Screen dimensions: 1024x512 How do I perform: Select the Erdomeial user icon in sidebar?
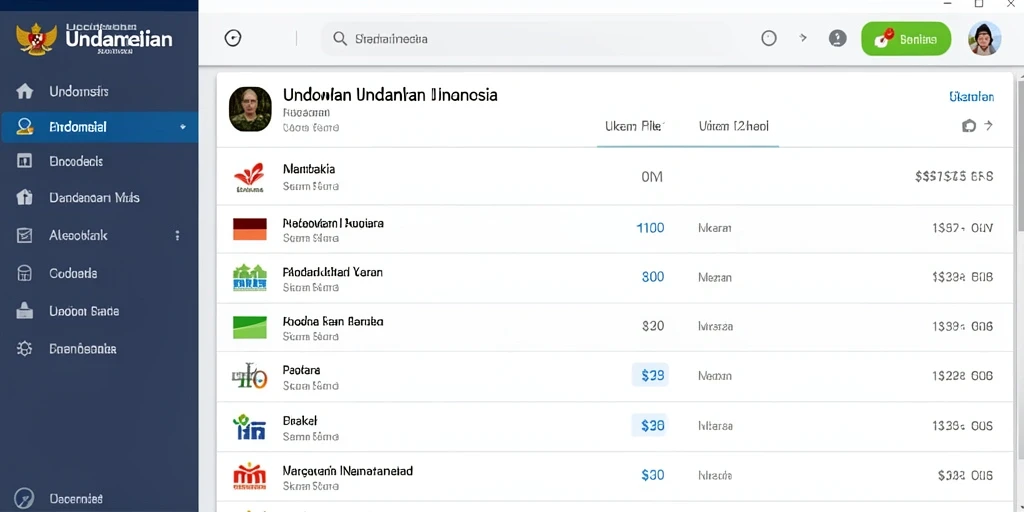coord(25,127)
